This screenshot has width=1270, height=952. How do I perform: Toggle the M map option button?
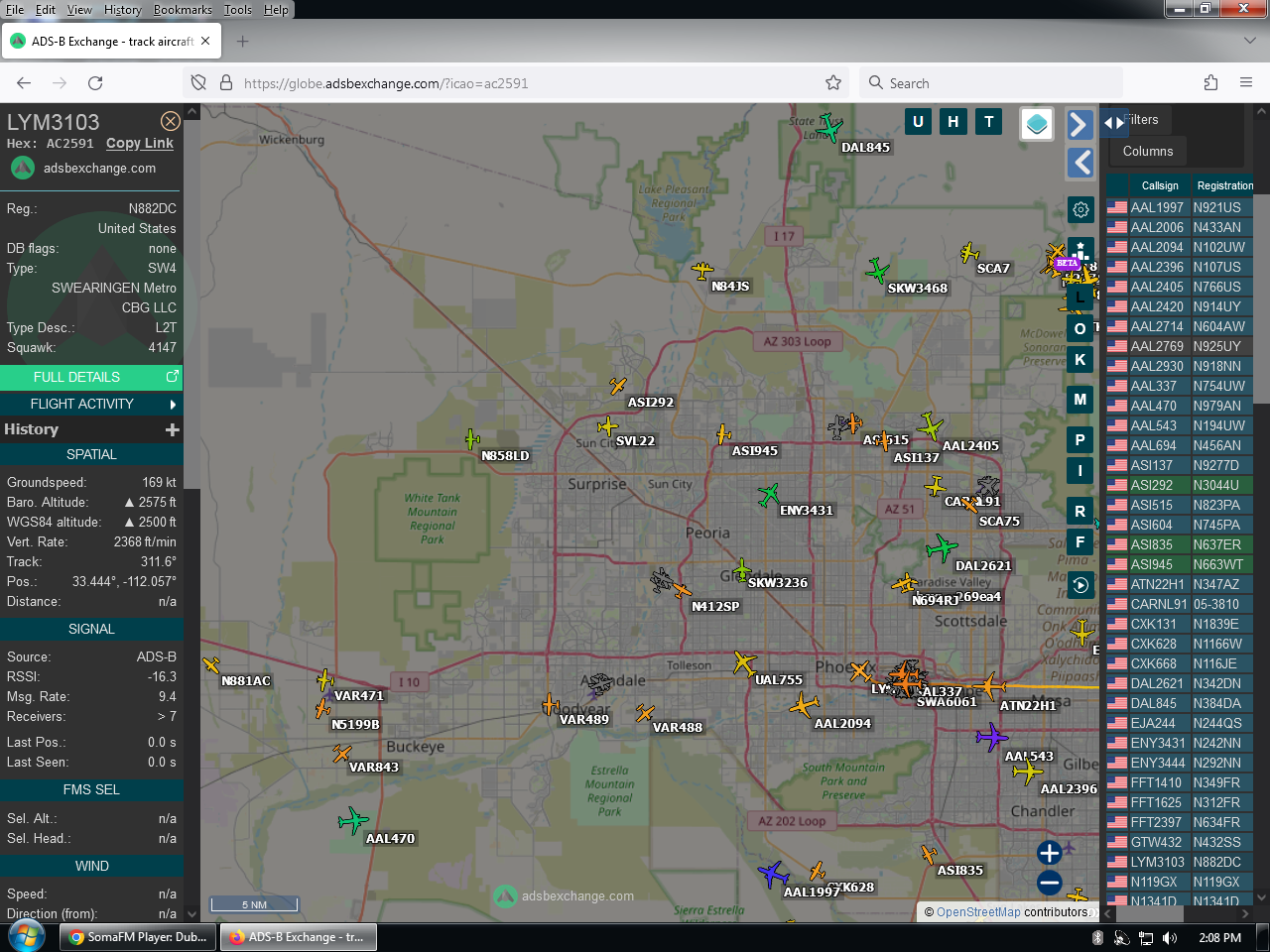point(1080,400)
